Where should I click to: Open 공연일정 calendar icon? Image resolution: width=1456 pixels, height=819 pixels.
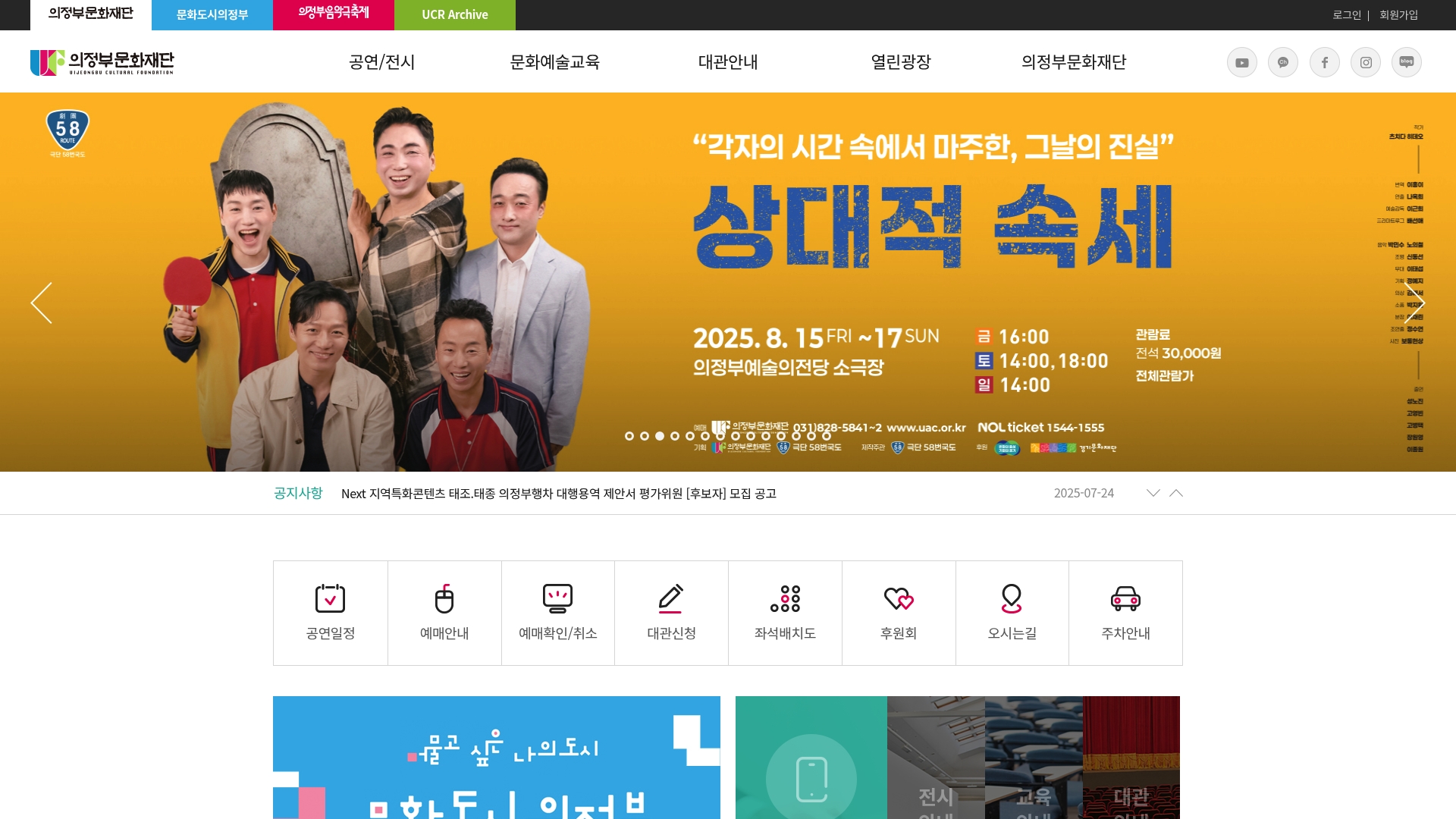pyautogui.click(x=330, y=598)
